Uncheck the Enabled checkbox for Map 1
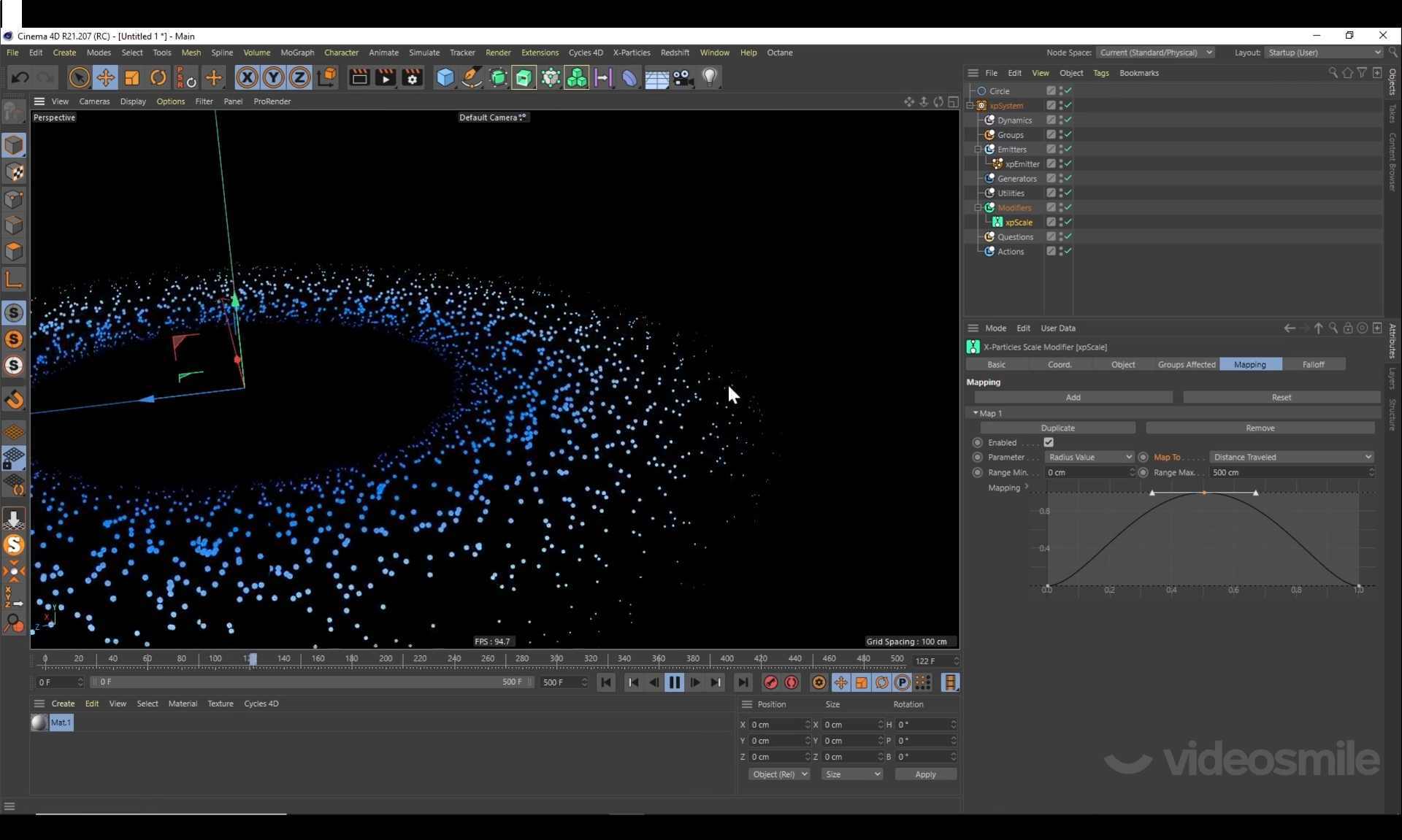The height and width of the screenshot is (840, 1402). coord(1049,442)
